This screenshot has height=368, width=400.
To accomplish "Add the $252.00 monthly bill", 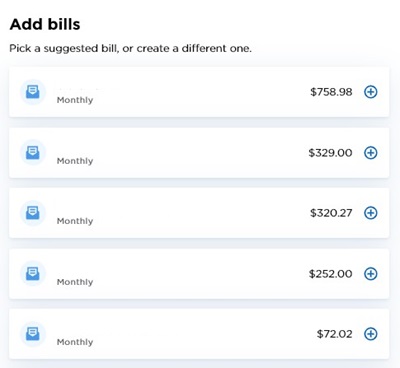I will point(370,274).
